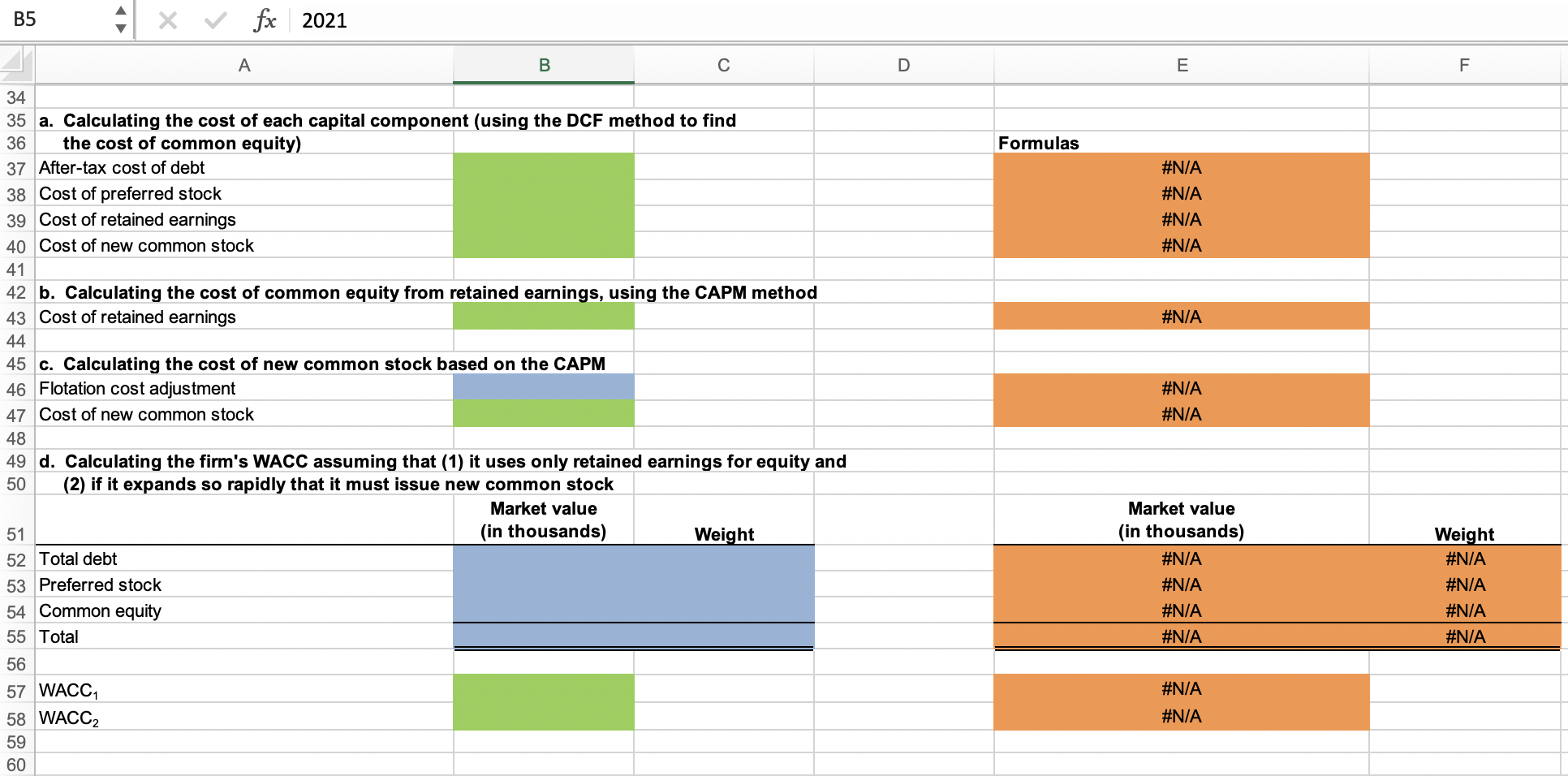This screenshot has width=1568, height=776.
Task: Select column header B
Action: point(542,65)
